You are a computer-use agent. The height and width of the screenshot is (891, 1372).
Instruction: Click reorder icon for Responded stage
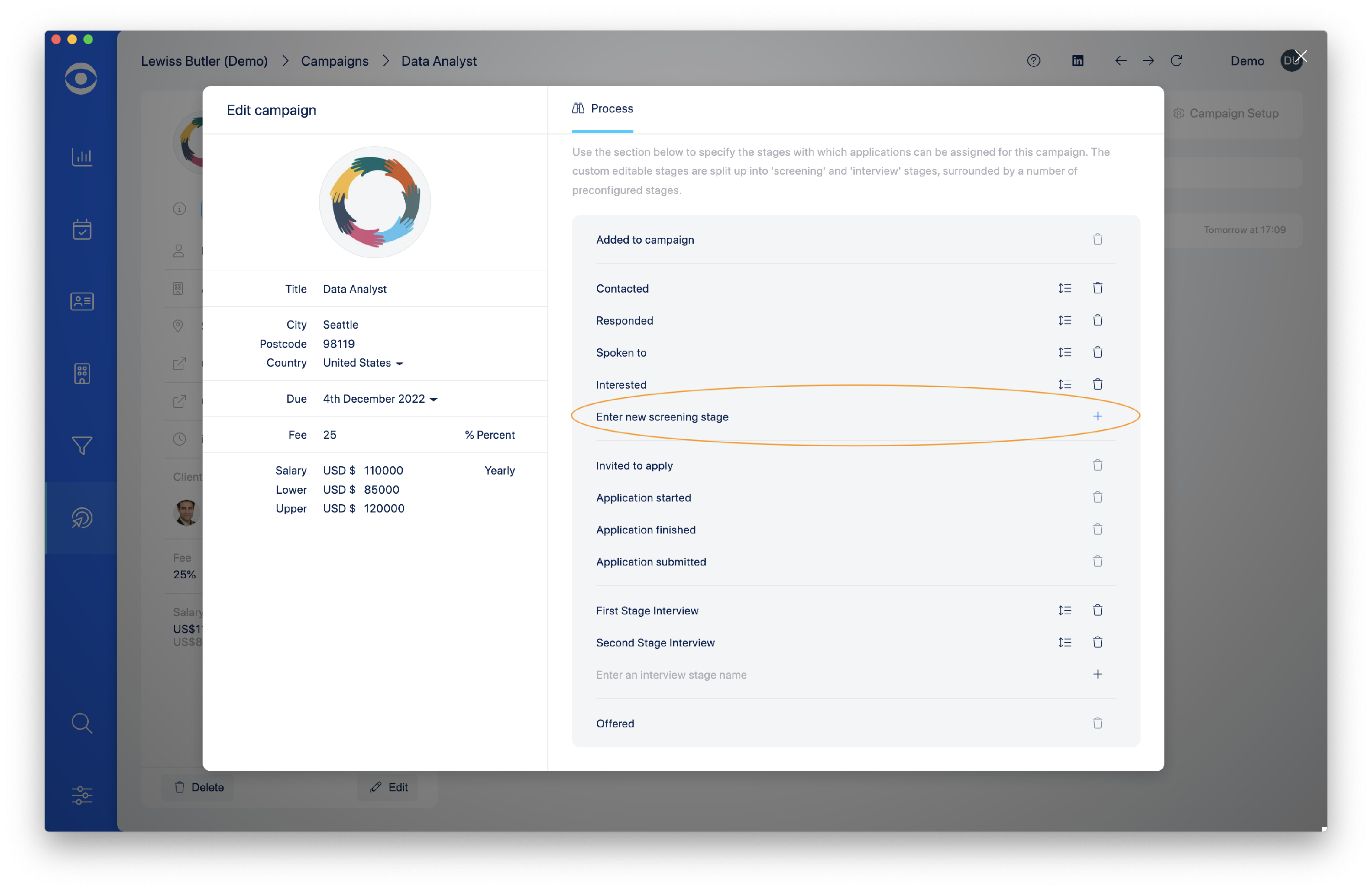click(x=1064, y=320)
